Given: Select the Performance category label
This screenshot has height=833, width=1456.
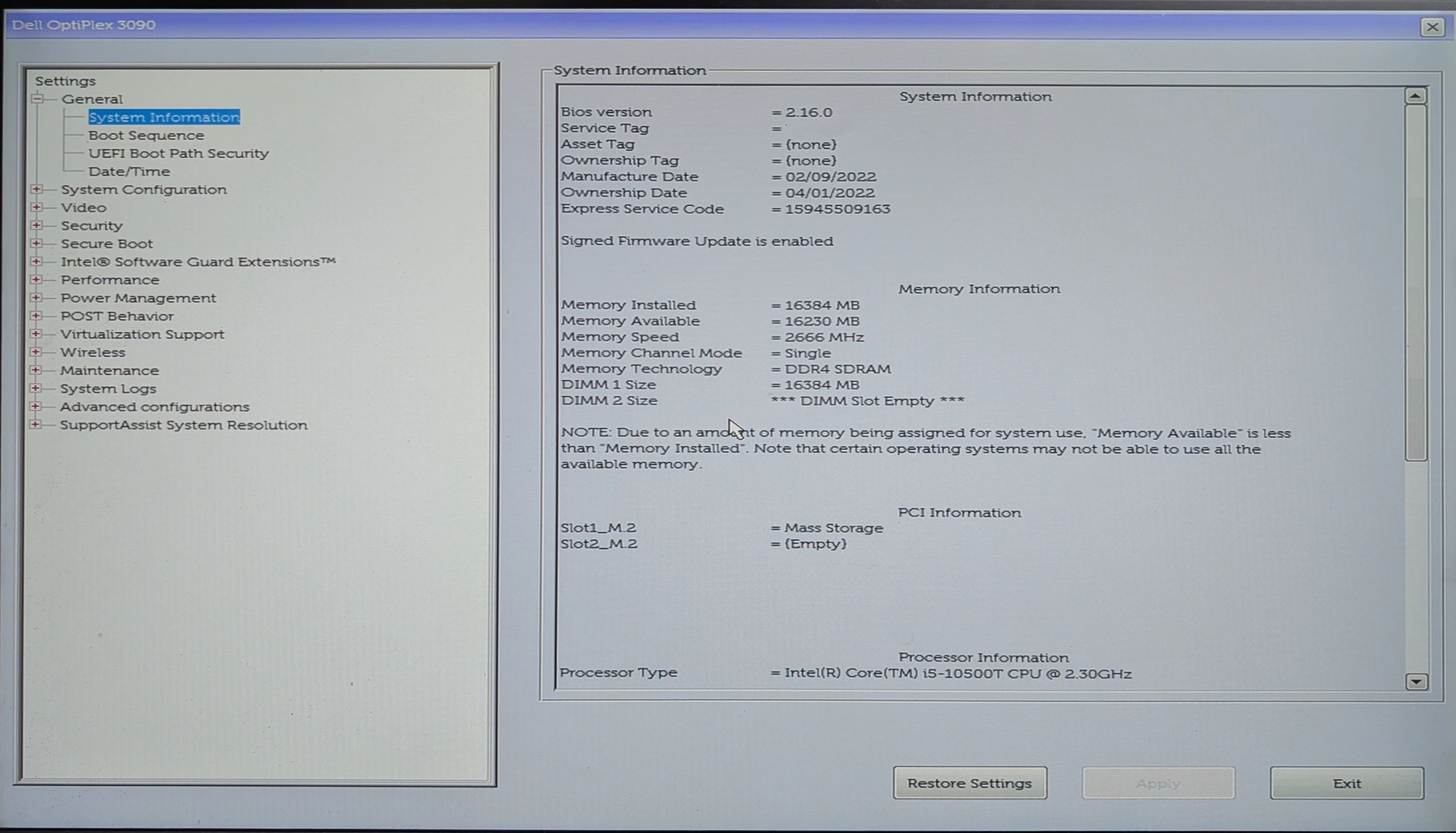Looking at the screenshot, I should coord(110,280).
